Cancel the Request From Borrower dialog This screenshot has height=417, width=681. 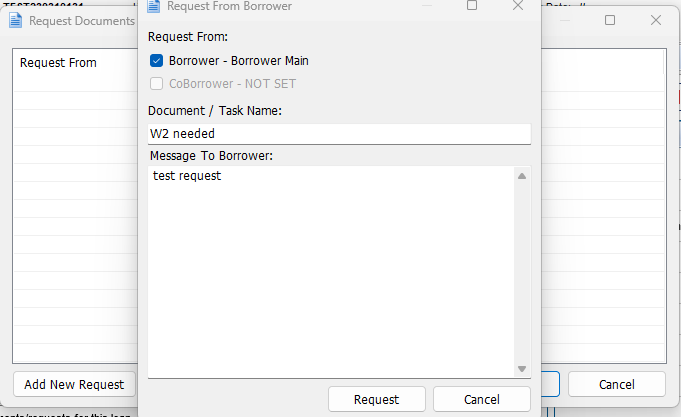[482, 399]
